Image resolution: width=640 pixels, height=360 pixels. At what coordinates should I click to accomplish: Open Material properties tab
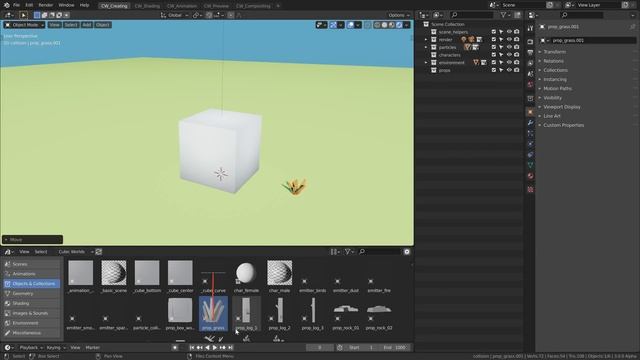(x=530, y=176)
